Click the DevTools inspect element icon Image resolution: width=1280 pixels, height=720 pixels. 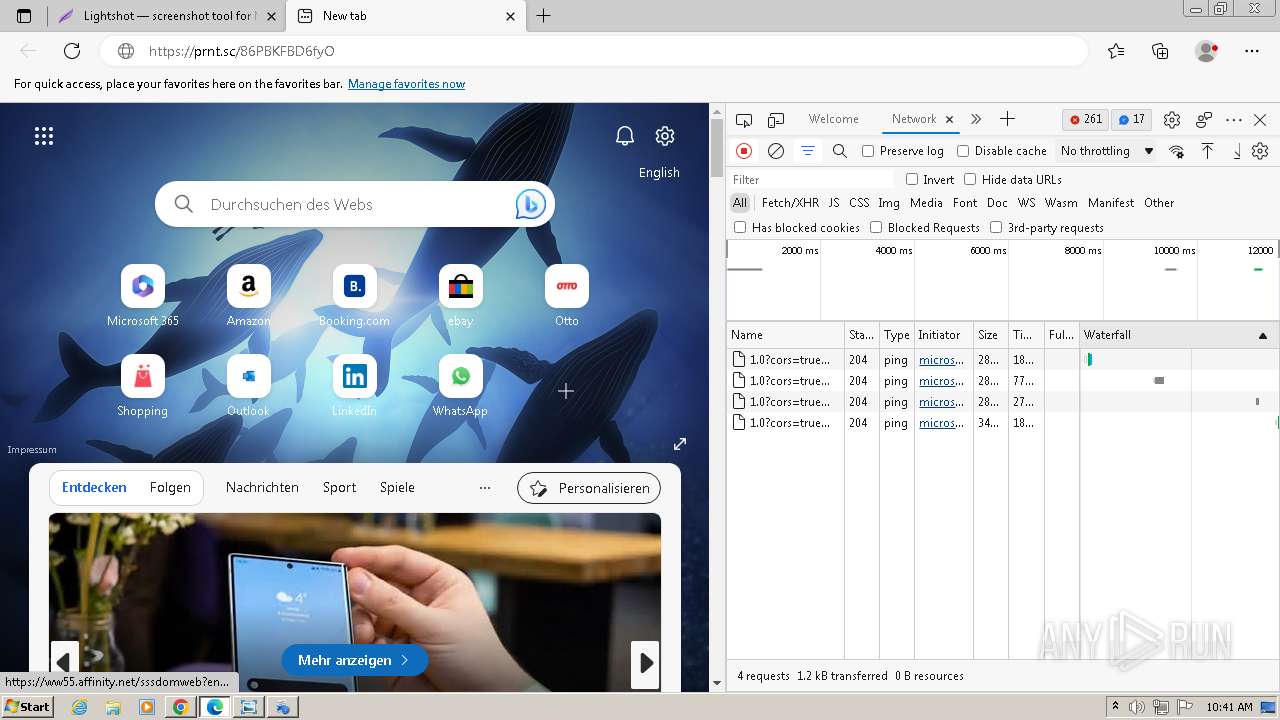743,119
